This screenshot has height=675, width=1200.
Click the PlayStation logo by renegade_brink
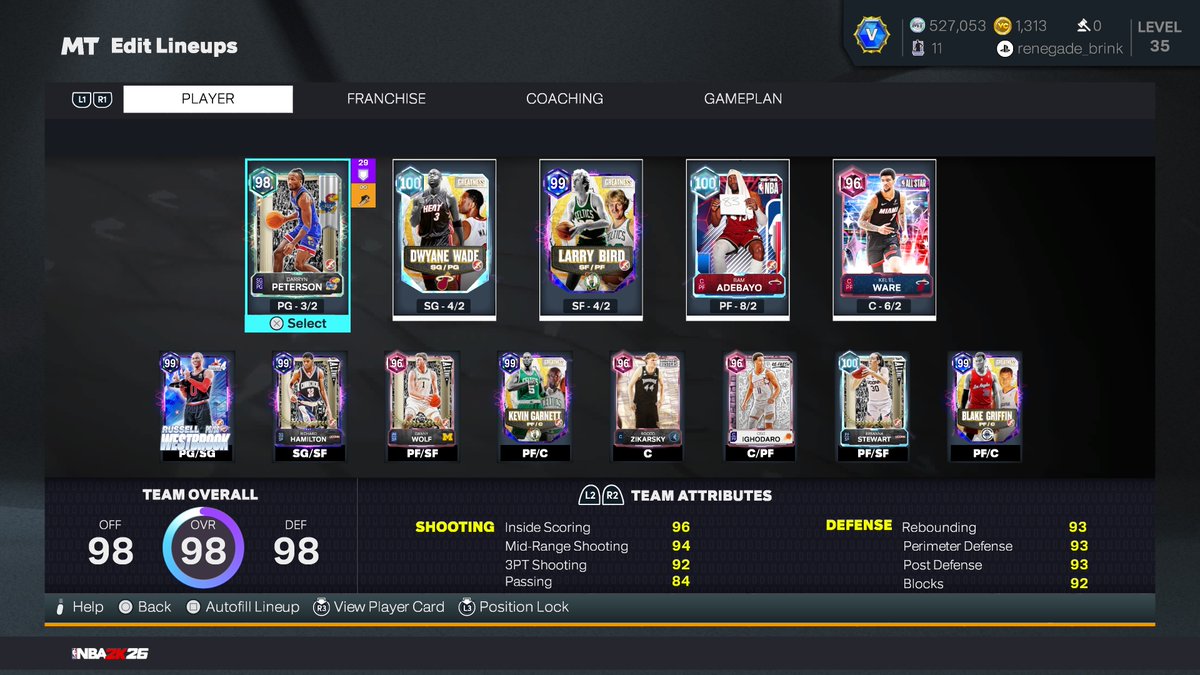(1005, 48)
